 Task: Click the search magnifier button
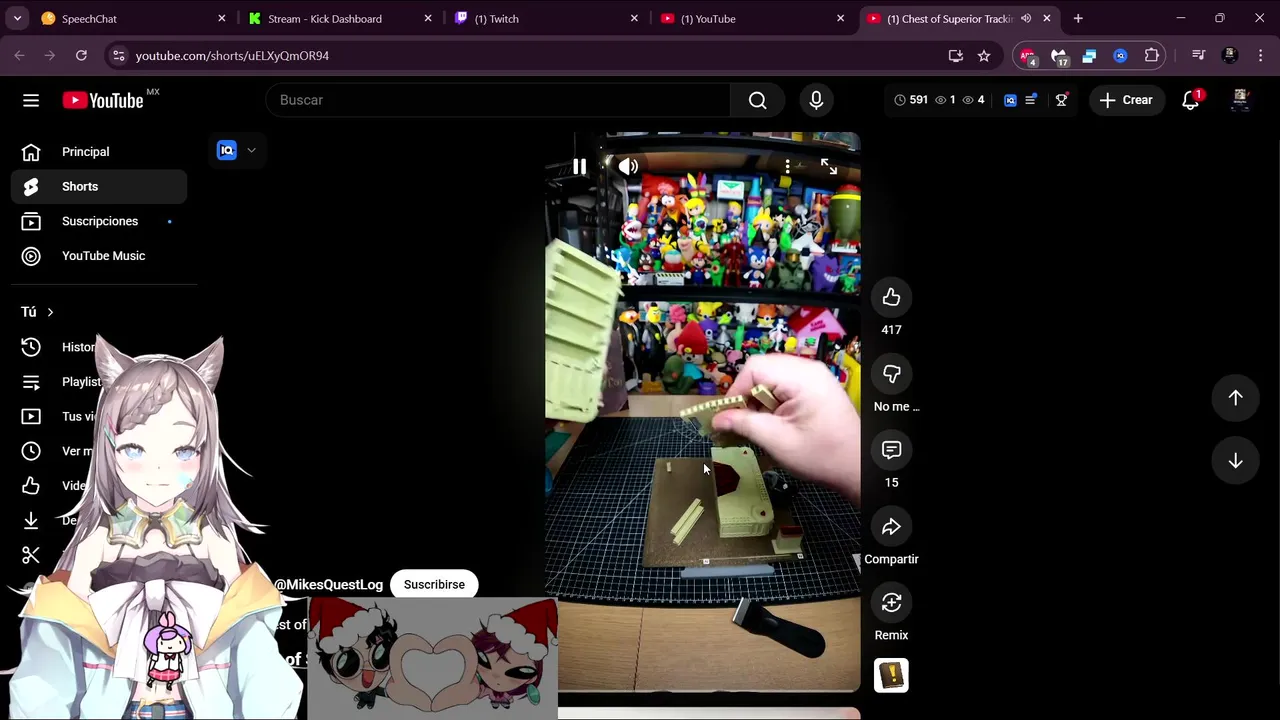click(757, 100)
